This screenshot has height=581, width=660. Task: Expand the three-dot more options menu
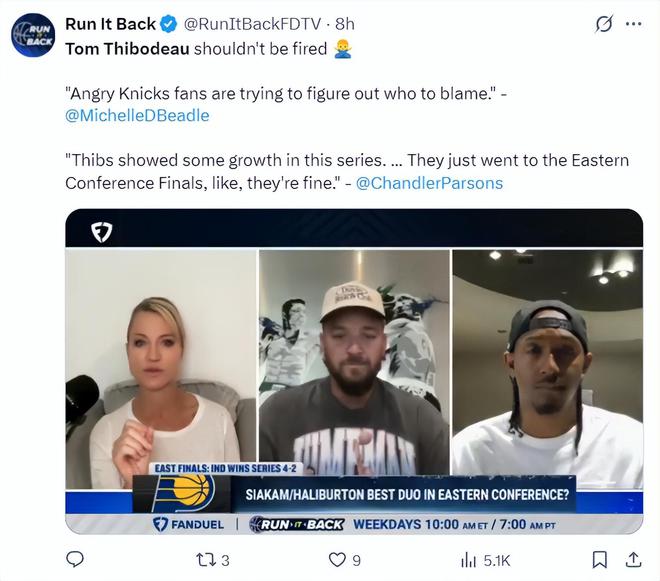coord(633,24)
